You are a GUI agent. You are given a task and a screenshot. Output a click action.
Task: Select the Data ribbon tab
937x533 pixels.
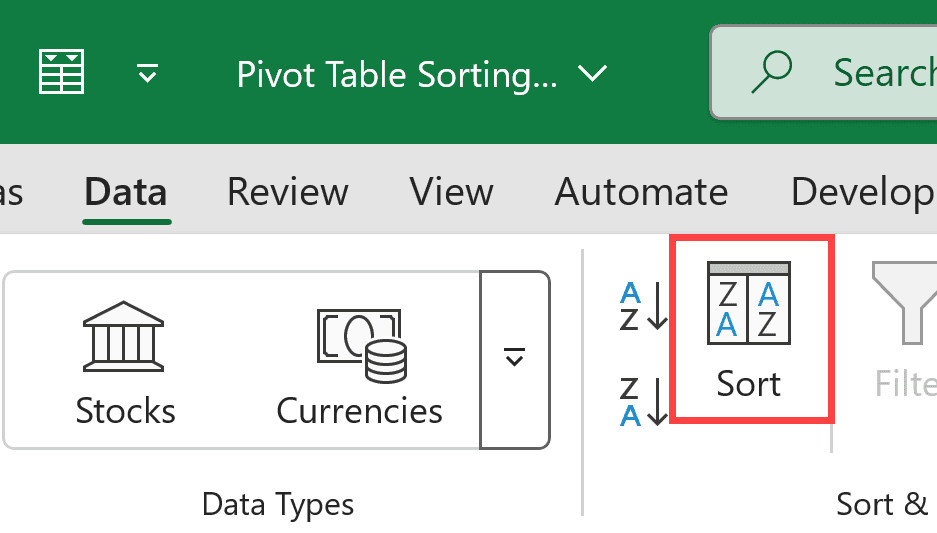pos(126,191)
